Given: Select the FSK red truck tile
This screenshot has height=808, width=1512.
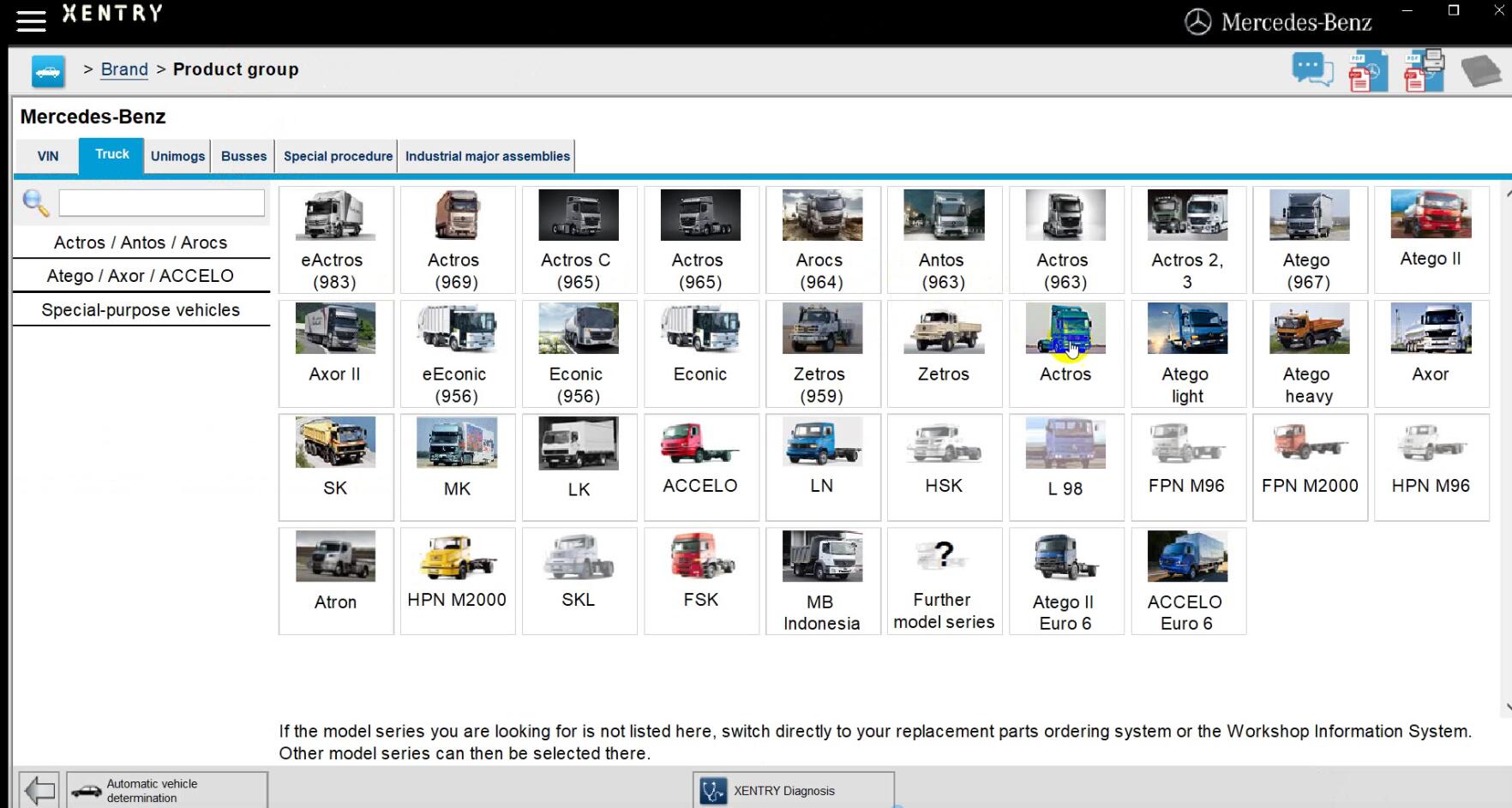Looking at the screenshot, I should [701, 581].
